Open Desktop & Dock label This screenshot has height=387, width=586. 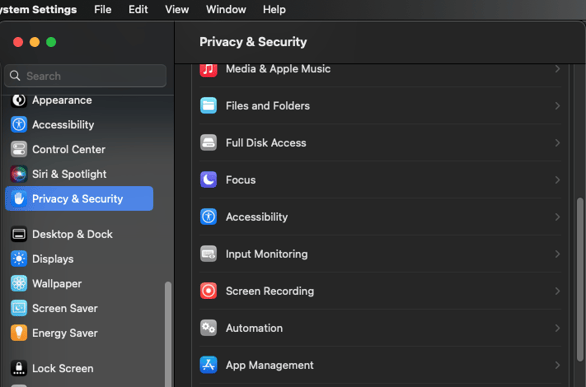[73, 234]
